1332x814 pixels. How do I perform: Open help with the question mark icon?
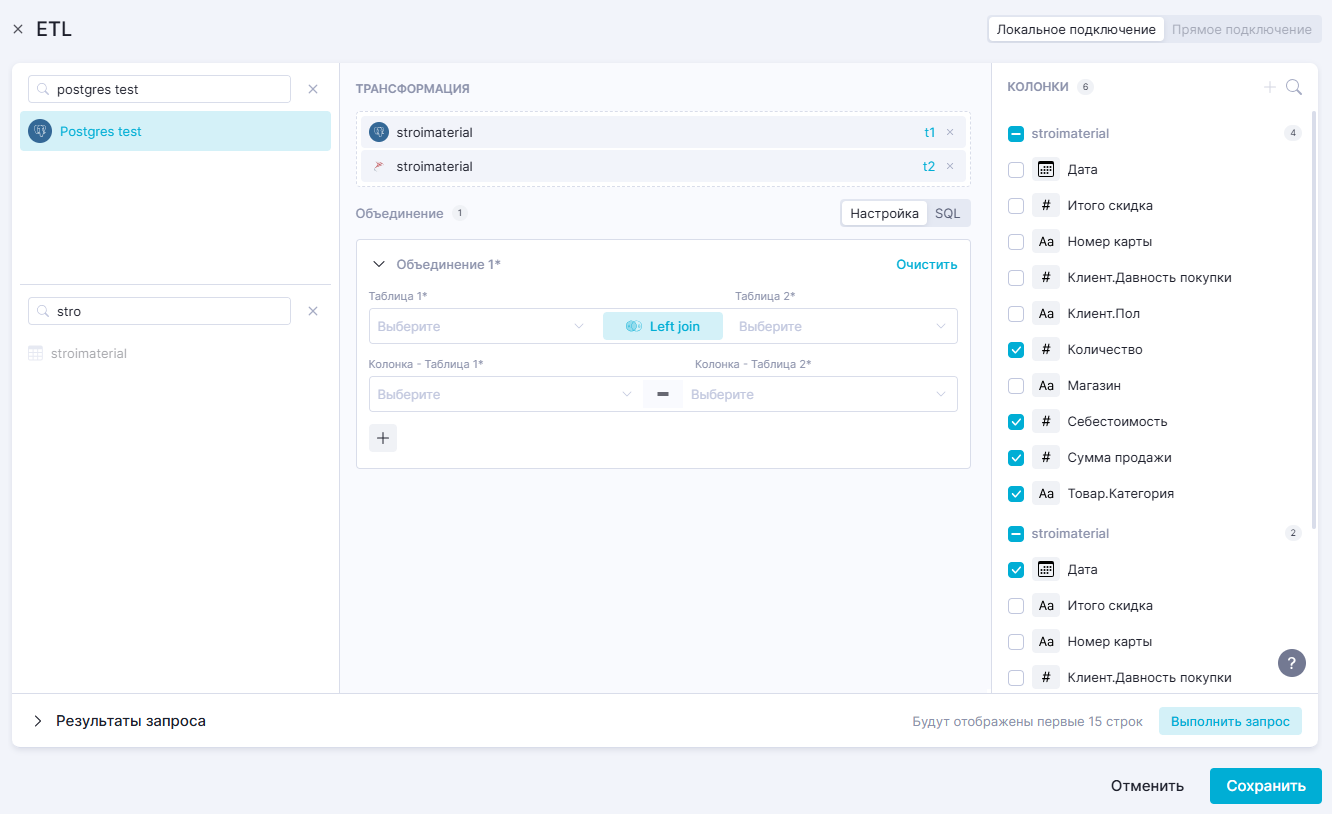click(1292, 663)
